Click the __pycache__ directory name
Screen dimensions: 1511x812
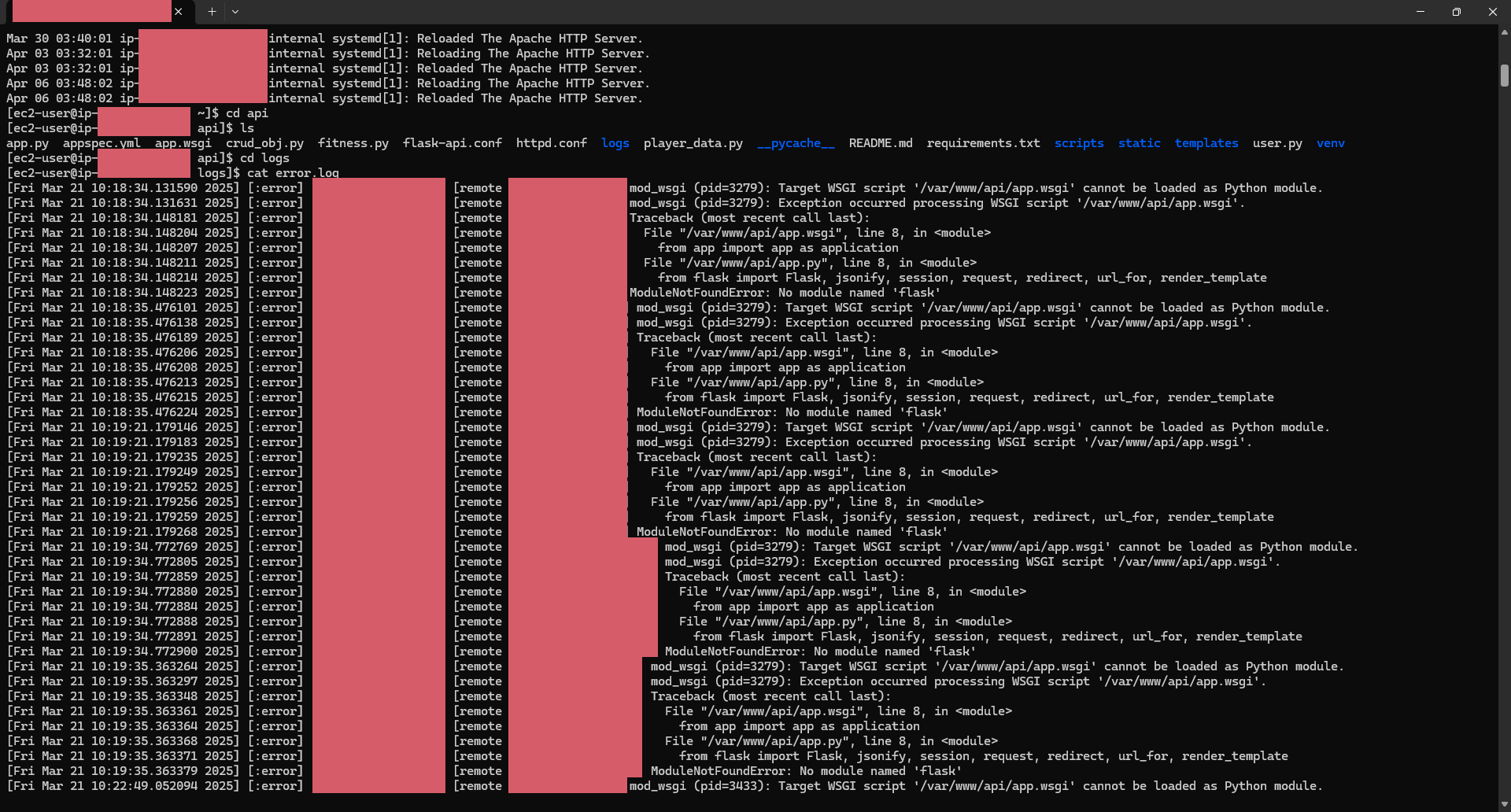[x=795, y=143]
